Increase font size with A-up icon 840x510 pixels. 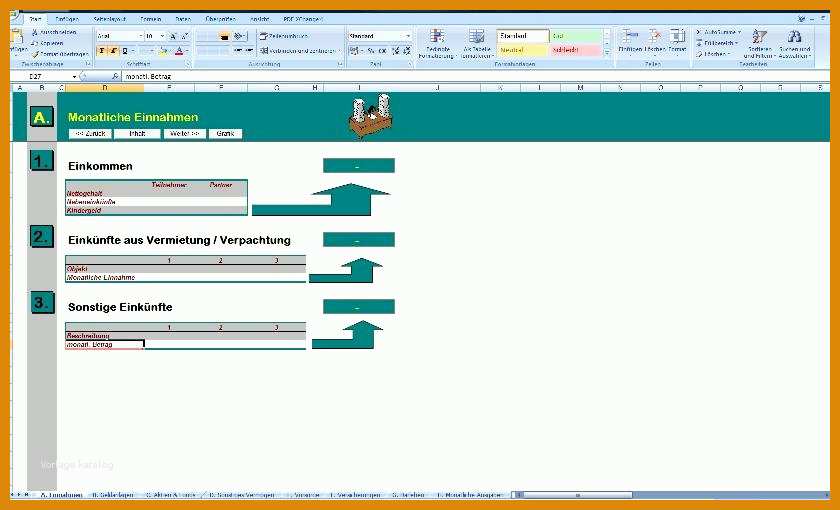(x=173, y=36)
